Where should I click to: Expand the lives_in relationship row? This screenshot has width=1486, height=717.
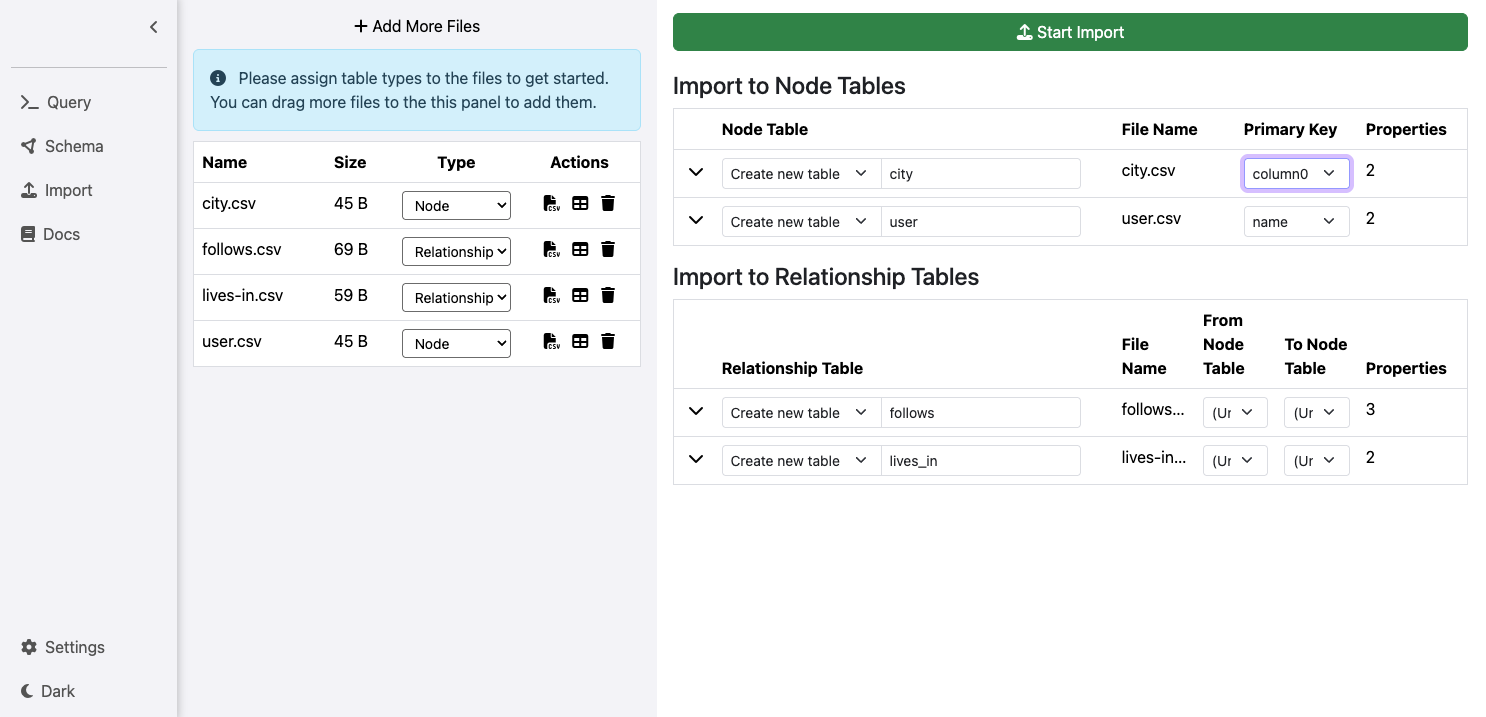click(696, 460)
